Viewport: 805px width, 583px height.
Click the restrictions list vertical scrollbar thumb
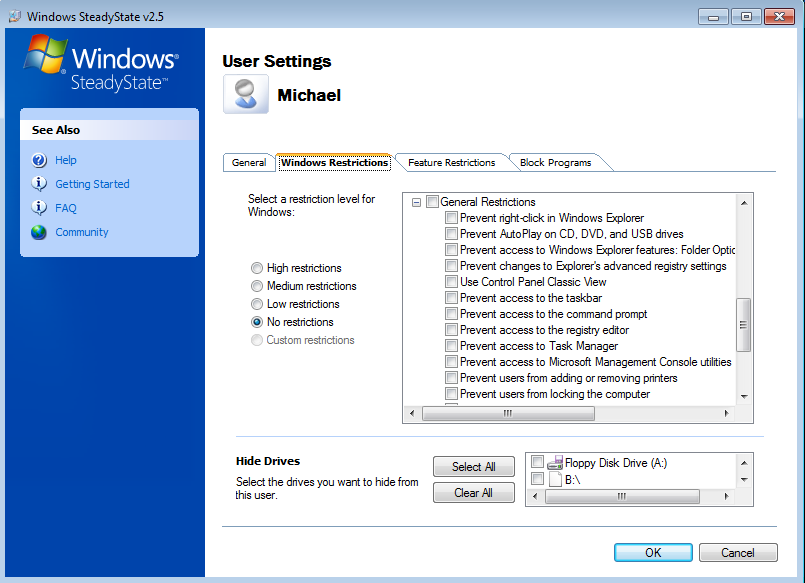pyautogui.click(x=743, y=325)
